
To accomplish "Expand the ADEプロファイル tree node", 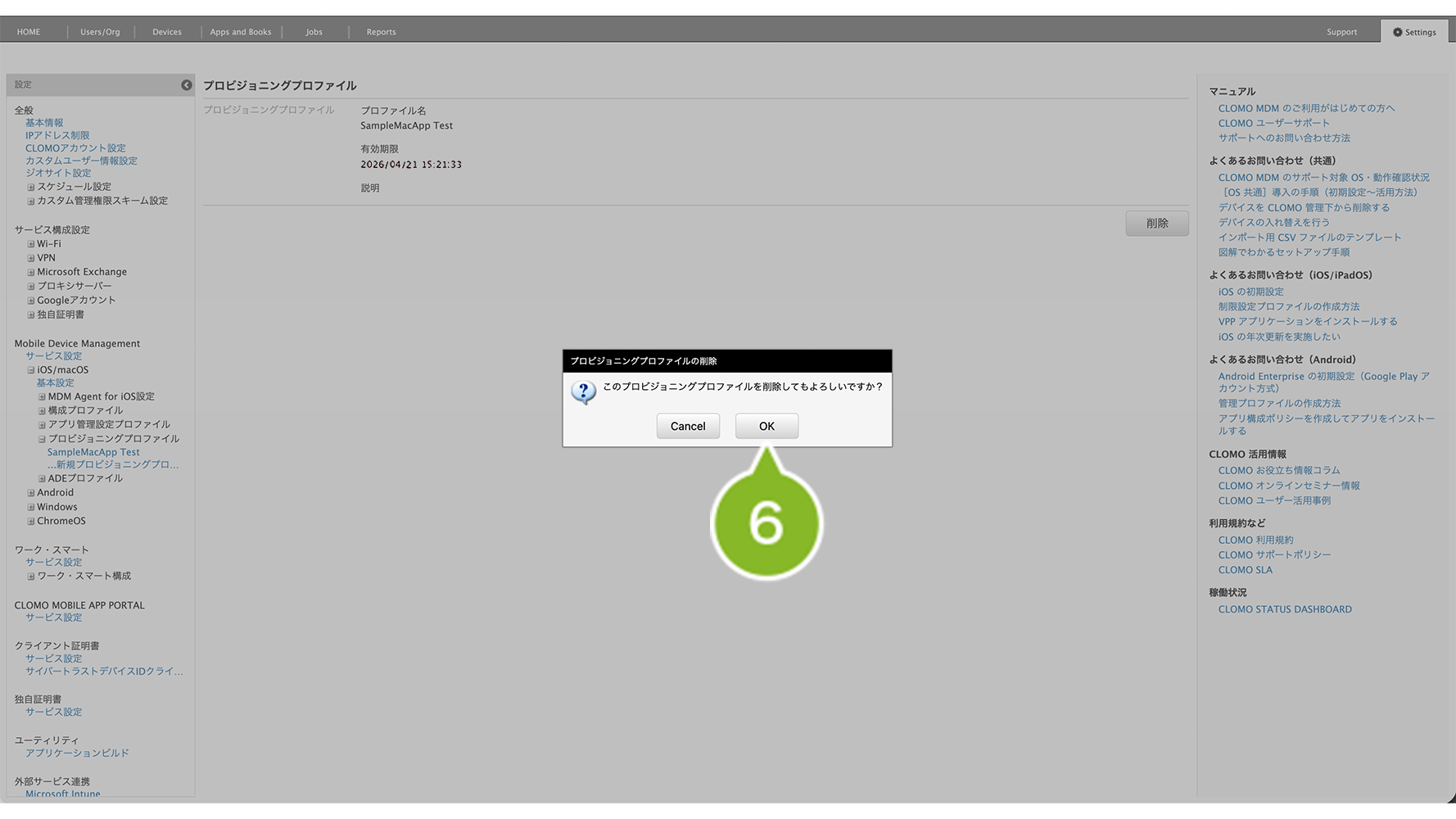I will click(x=42, y=479).
